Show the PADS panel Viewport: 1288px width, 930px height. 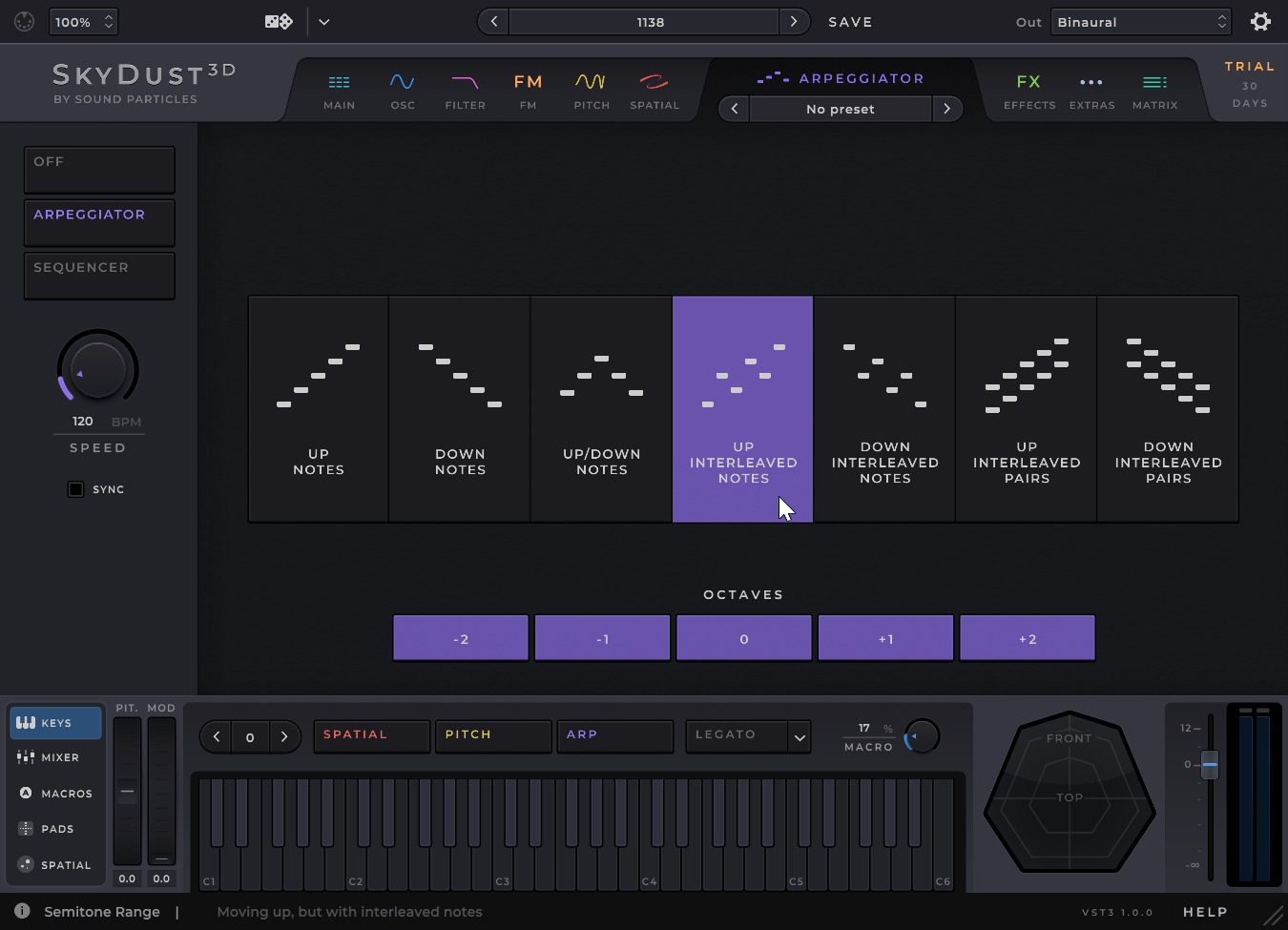coord(55,829)
